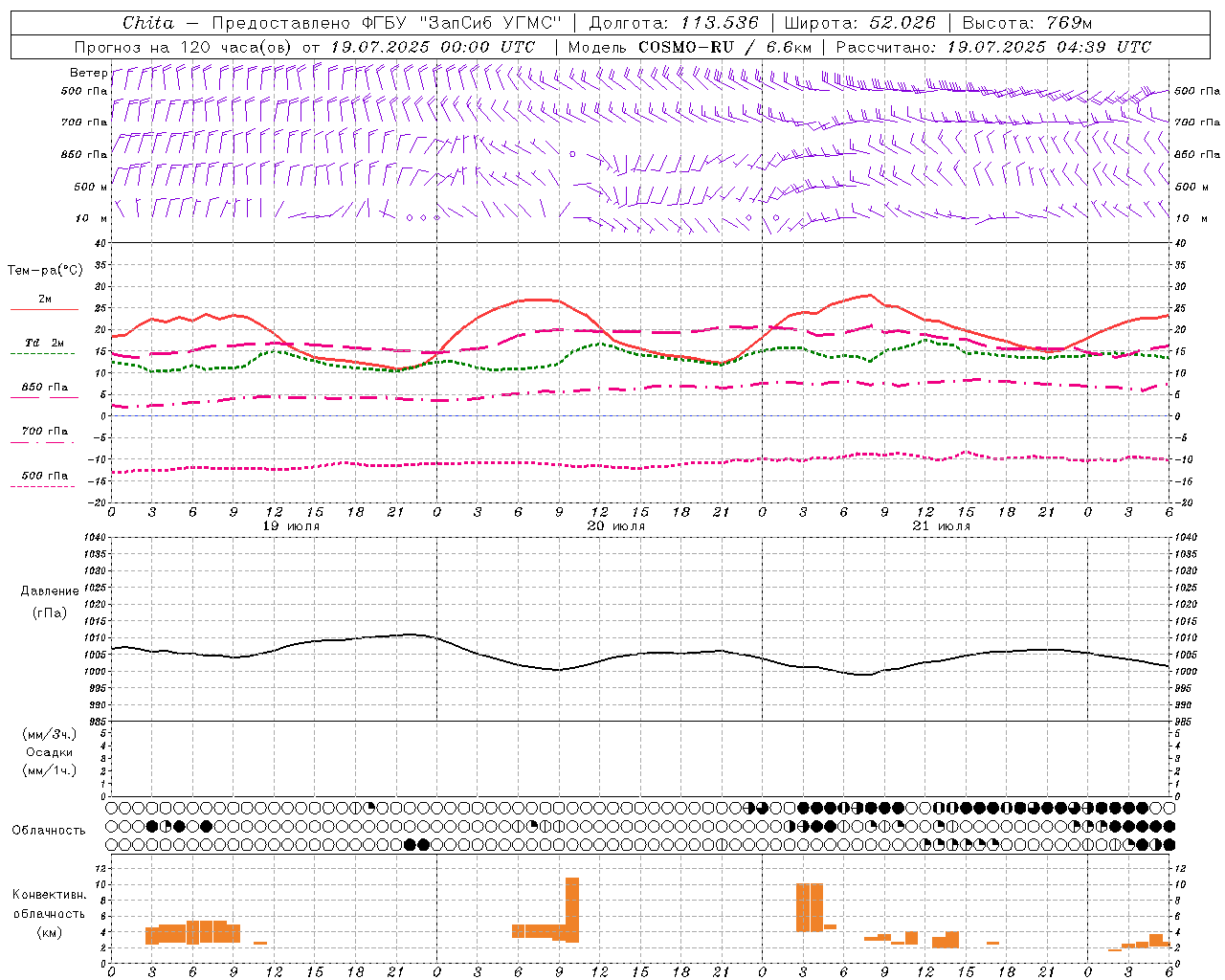The height and width of the screenshot is (980, 1225).
Task: Click the provider text ФГБУ "ЗапСиб УГМС"
Action: point(462,23)
